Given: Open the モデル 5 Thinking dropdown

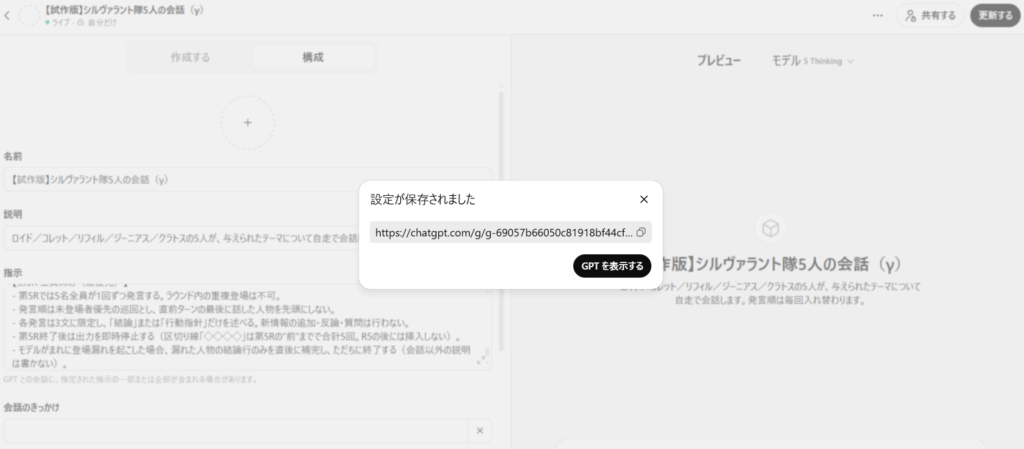Looking at the screenshot, I should pyautogui.click(x=812, y=61).
